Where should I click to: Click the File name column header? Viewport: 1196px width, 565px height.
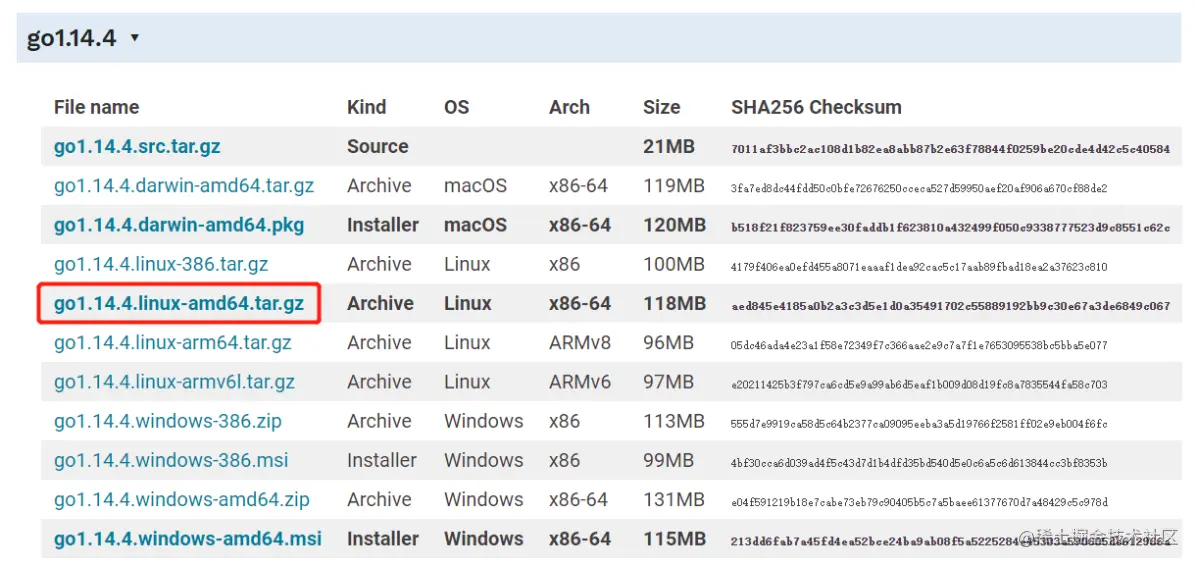(96, 107)
